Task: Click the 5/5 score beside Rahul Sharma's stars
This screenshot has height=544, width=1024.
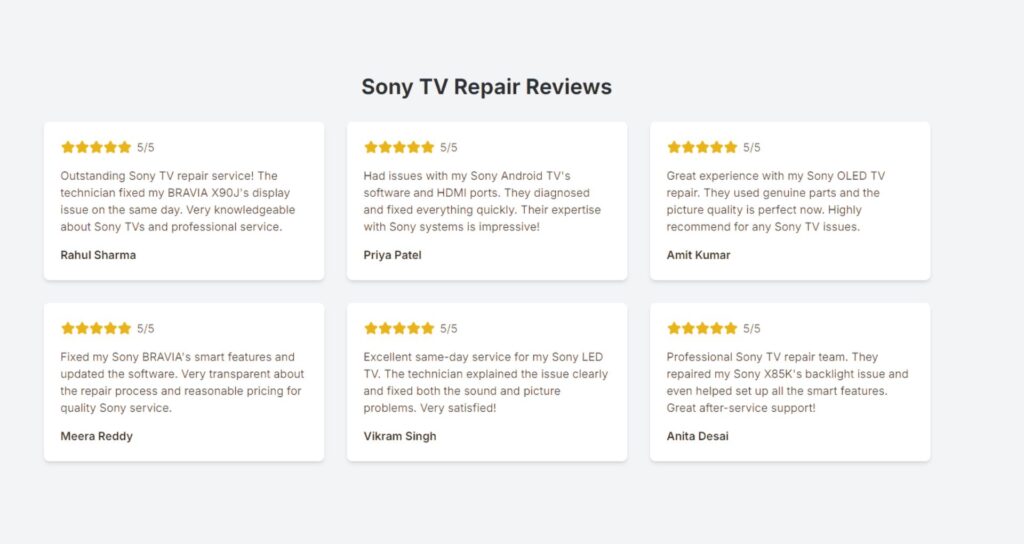Action: pyautogui.click(x=146, y=147)
